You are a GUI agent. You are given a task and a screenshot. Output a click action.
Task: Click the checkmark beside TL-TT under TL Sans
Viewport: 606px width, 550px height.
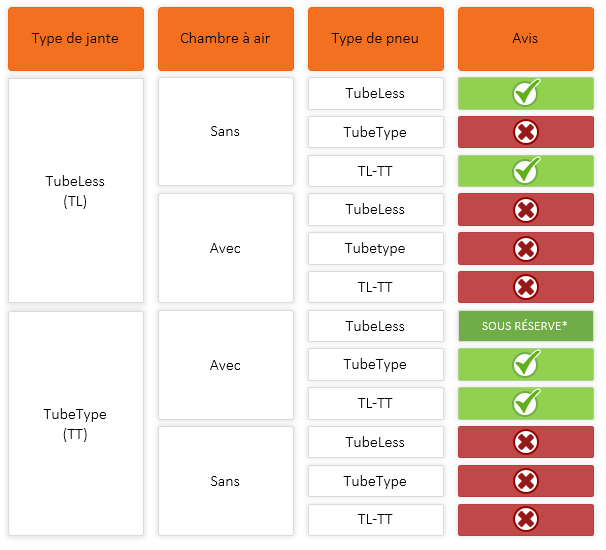526,170
